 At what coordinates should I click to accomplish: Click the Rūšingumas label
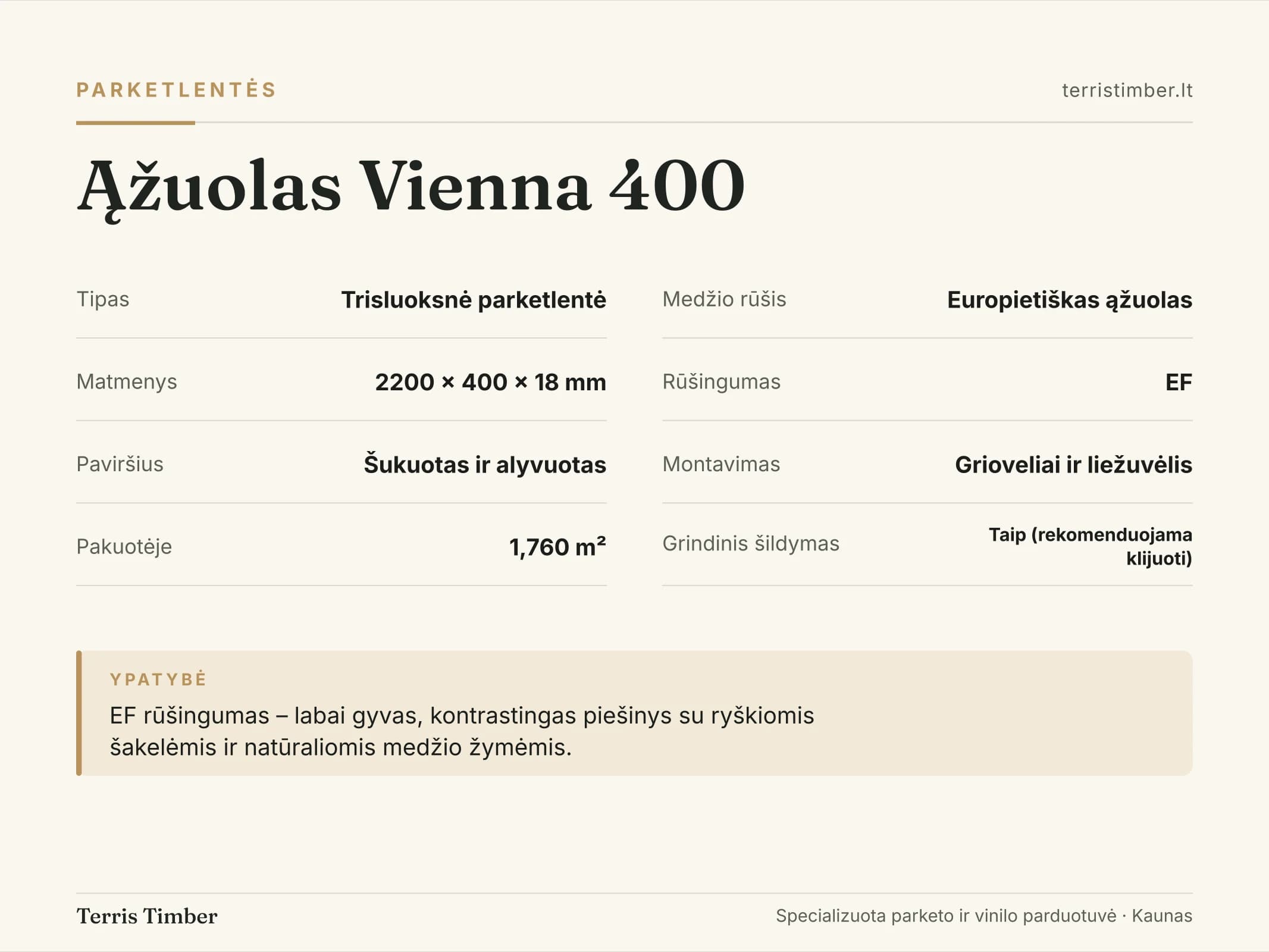(x=721, y=381)
